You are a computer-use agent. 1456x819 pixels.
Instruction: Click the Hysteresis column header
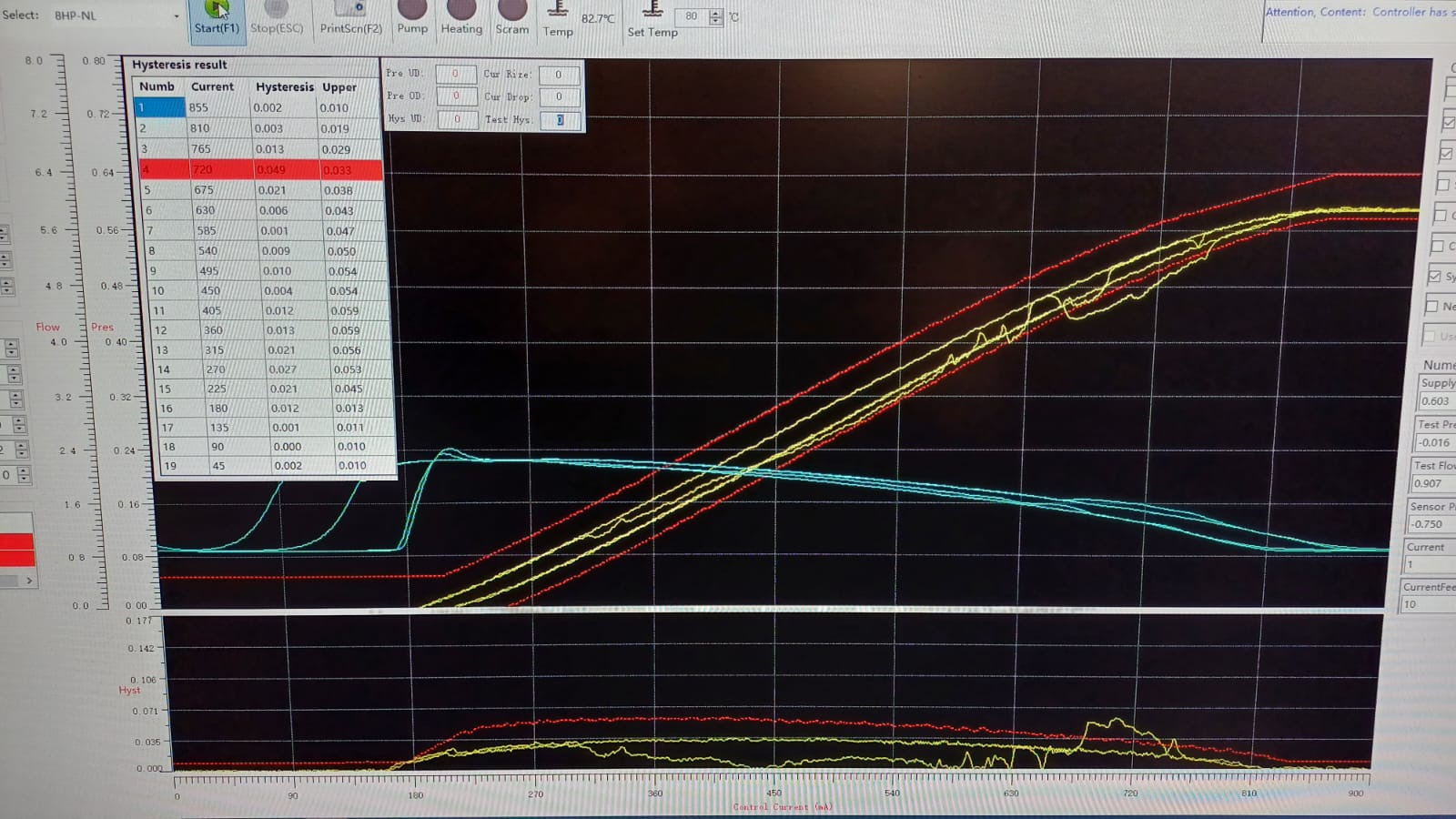[x=284, y=87]
